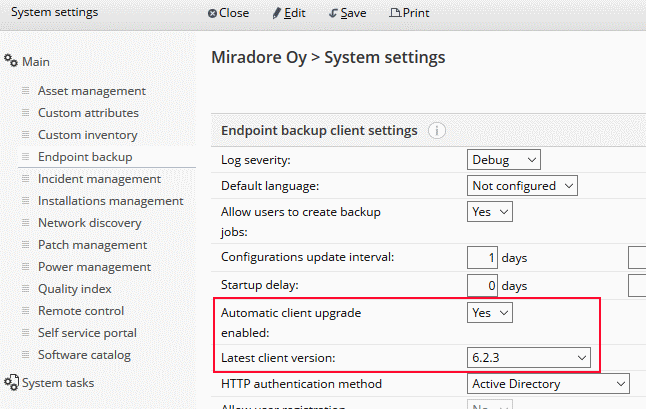646x409 pixels.
Task: Click the list icon beside Patch management
Action: [x=26, y=245]
